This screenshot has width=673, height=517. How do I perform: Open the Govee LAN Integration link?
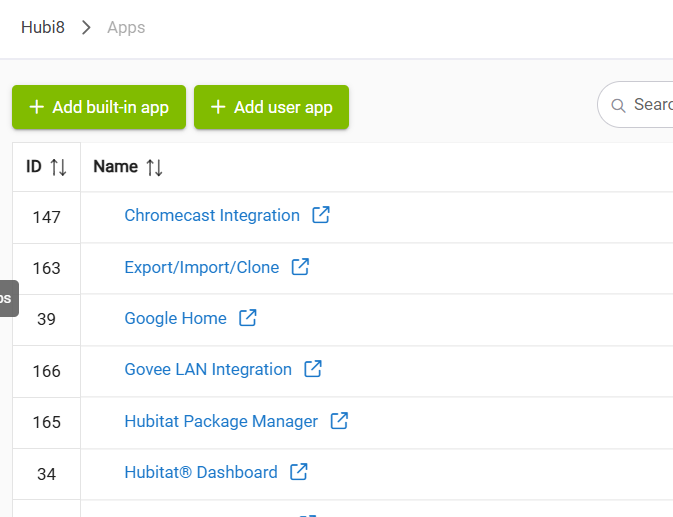pyautogui.click(x=208, y=369)
